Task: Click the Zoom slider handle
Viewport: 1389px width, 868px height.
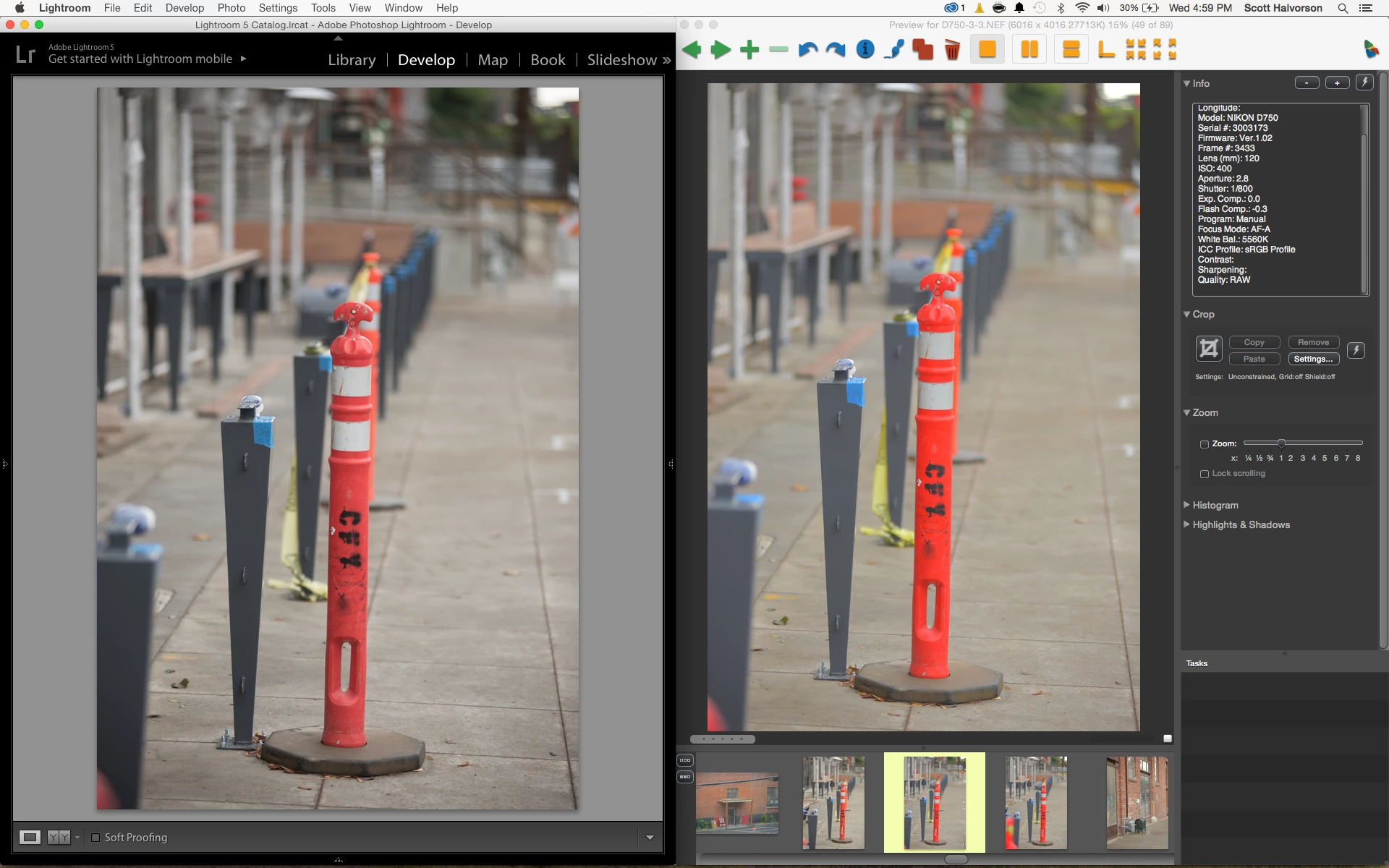Action: pos(1281,443)
